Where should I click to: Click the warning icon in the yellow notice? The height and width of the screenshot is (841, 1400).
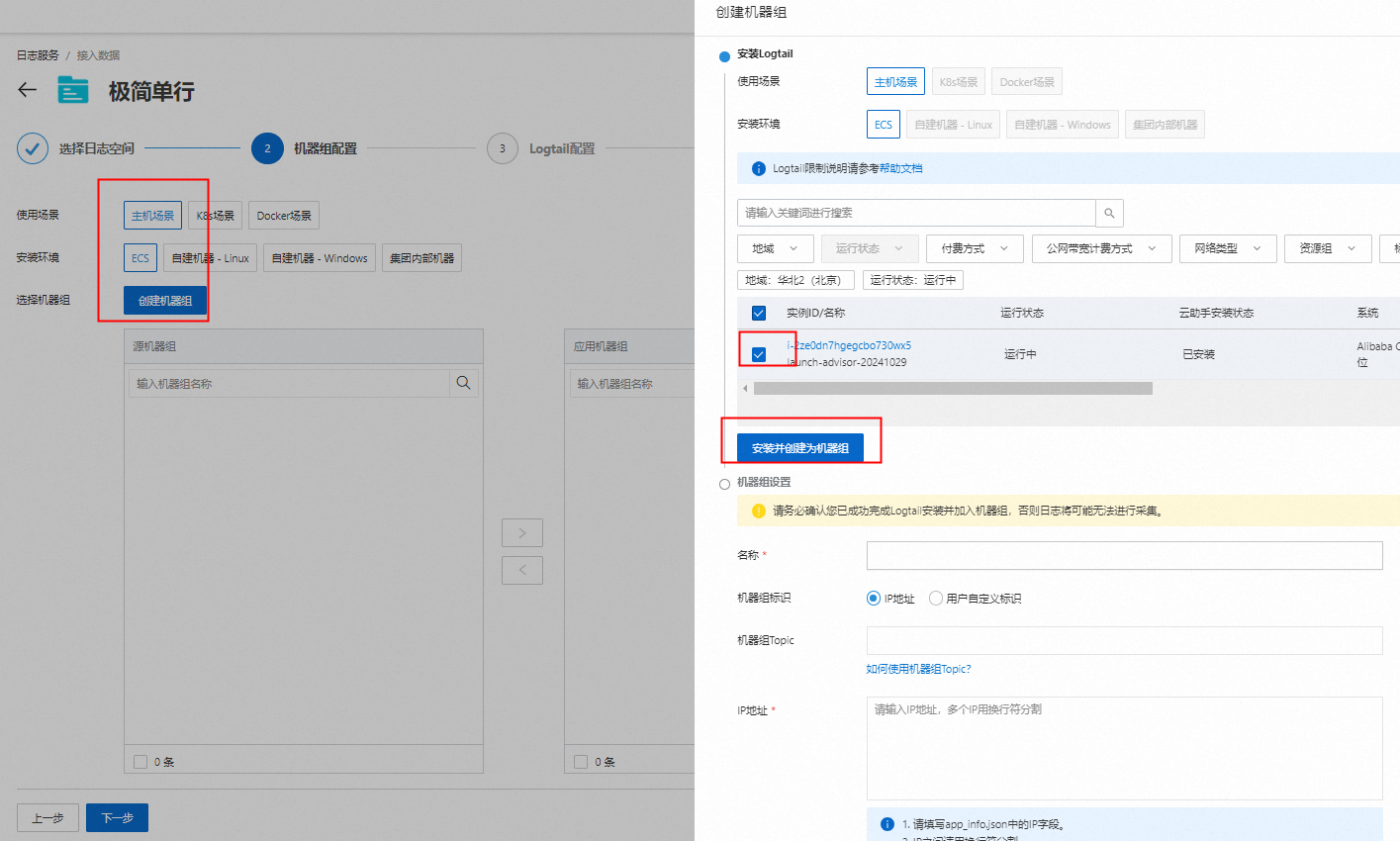[x=759, y=511]
